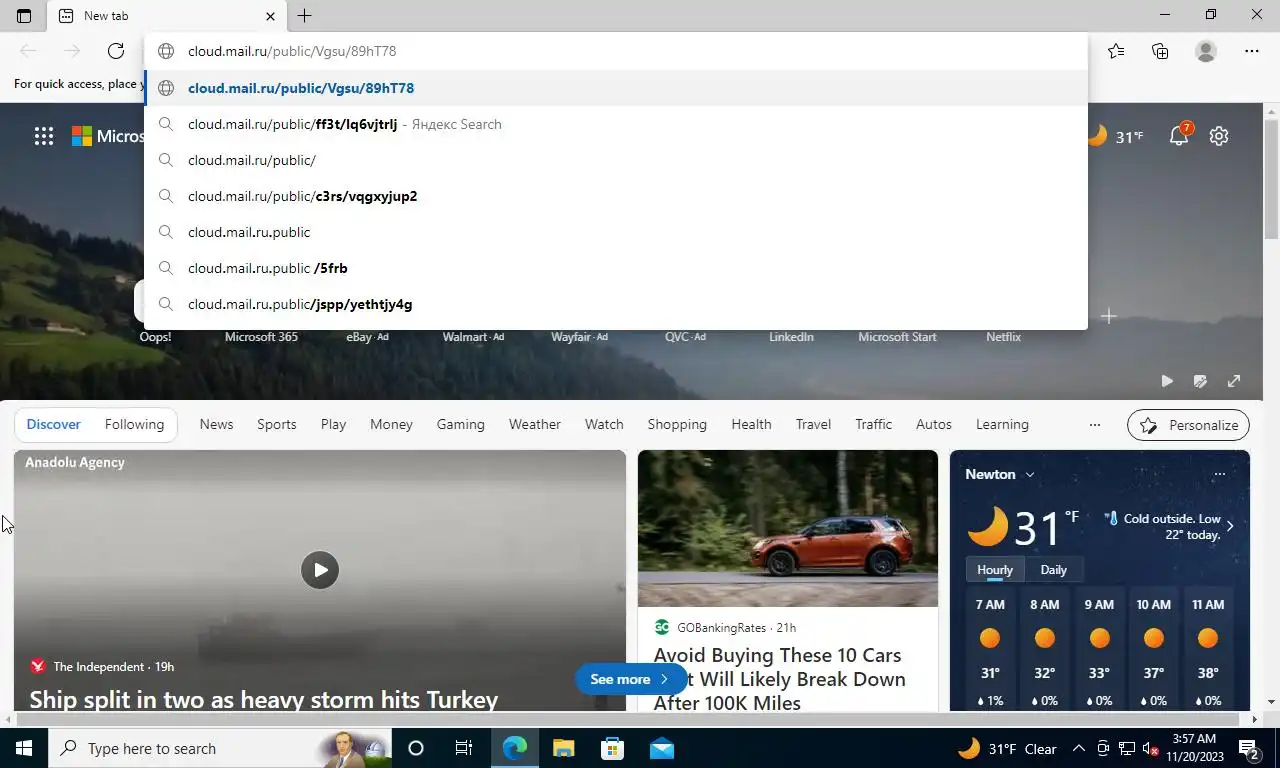The image size is (1280, 768).
Task: Open the orange car article thumbnail
Action: [788, 528]
